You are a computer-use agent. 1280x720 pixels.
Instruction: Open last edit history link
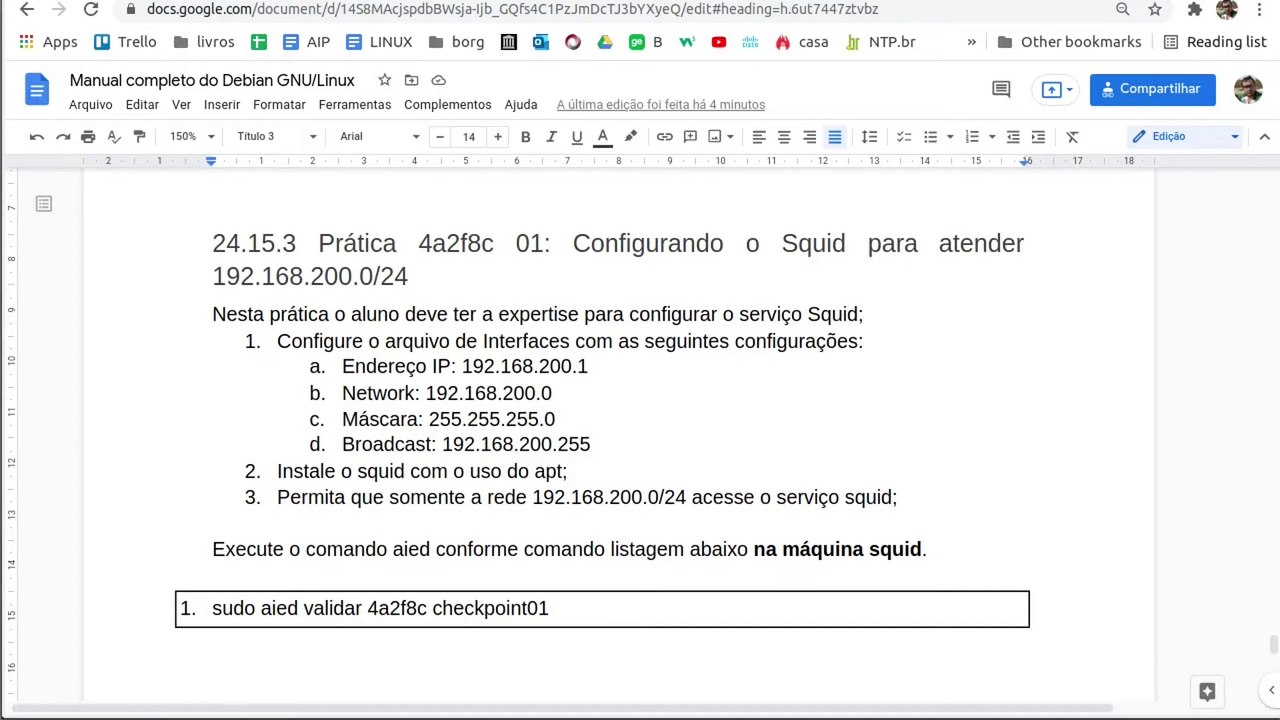(x=660, y=104)
